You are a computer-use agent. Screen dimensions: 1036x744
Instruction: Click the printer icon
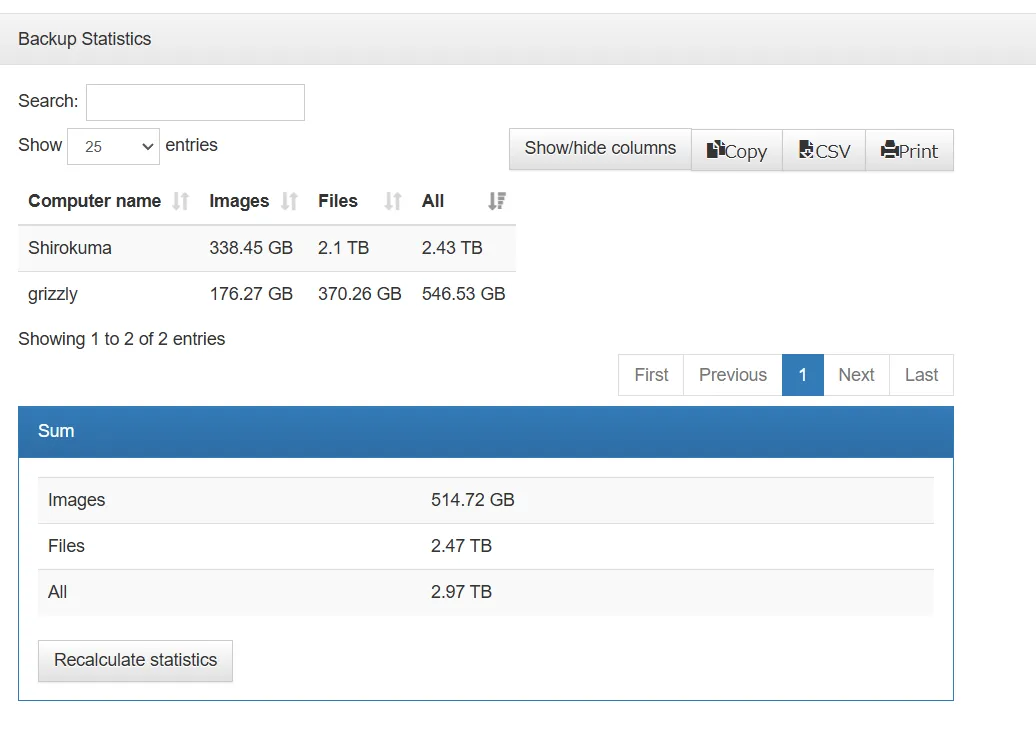pyautogui.click(x=889, y=150)
